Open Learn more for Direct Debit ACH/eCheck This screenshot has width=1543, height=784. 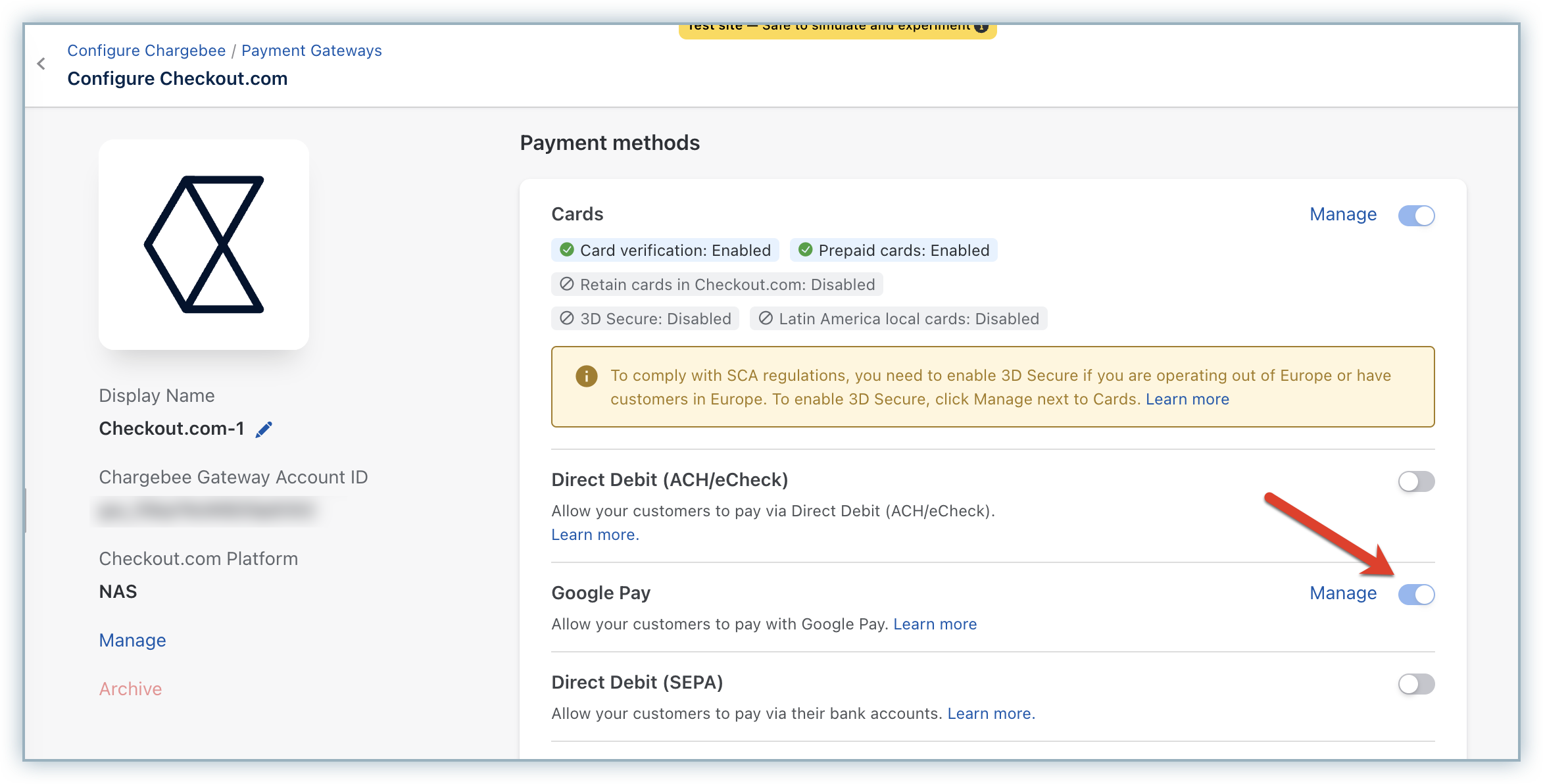click(x=595, y=535)
